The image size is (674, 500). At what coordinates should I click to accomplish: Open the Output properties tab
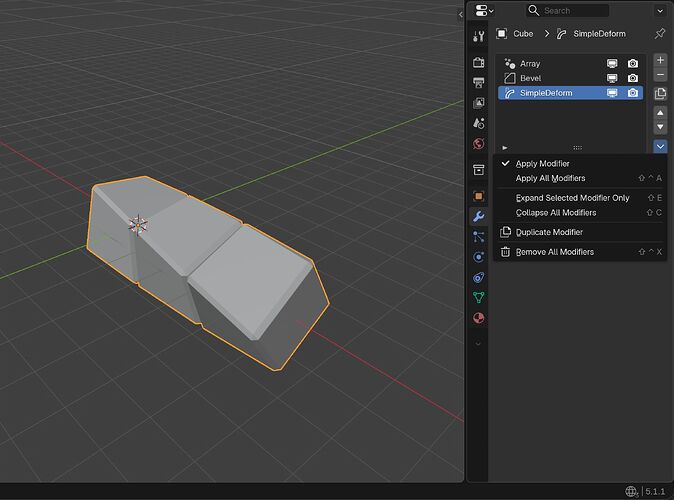(x=478, y=83)
